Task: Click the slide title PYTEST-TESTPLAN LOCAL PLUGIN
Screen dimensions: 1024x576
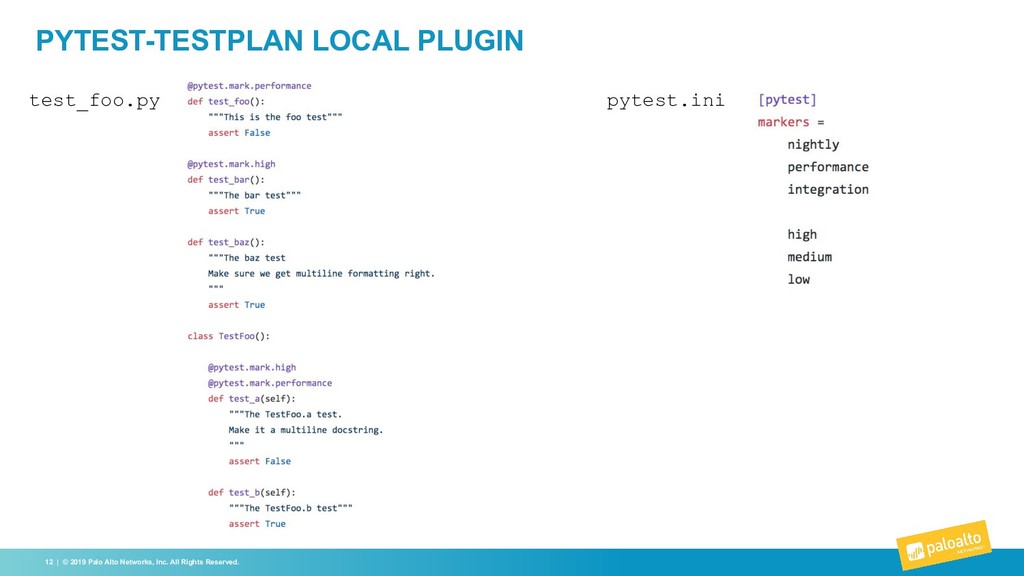Action: click(280, 40)
